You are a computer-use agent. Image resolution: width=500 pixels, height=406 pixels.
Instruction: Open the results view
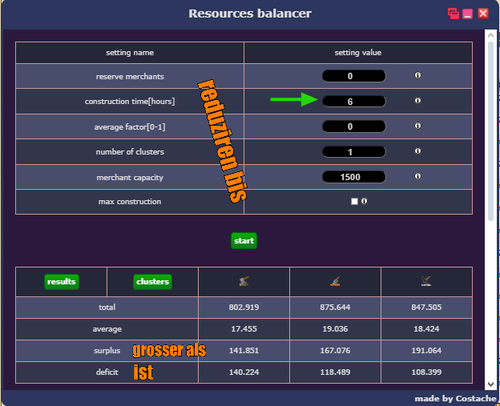(x=61, y=282)
